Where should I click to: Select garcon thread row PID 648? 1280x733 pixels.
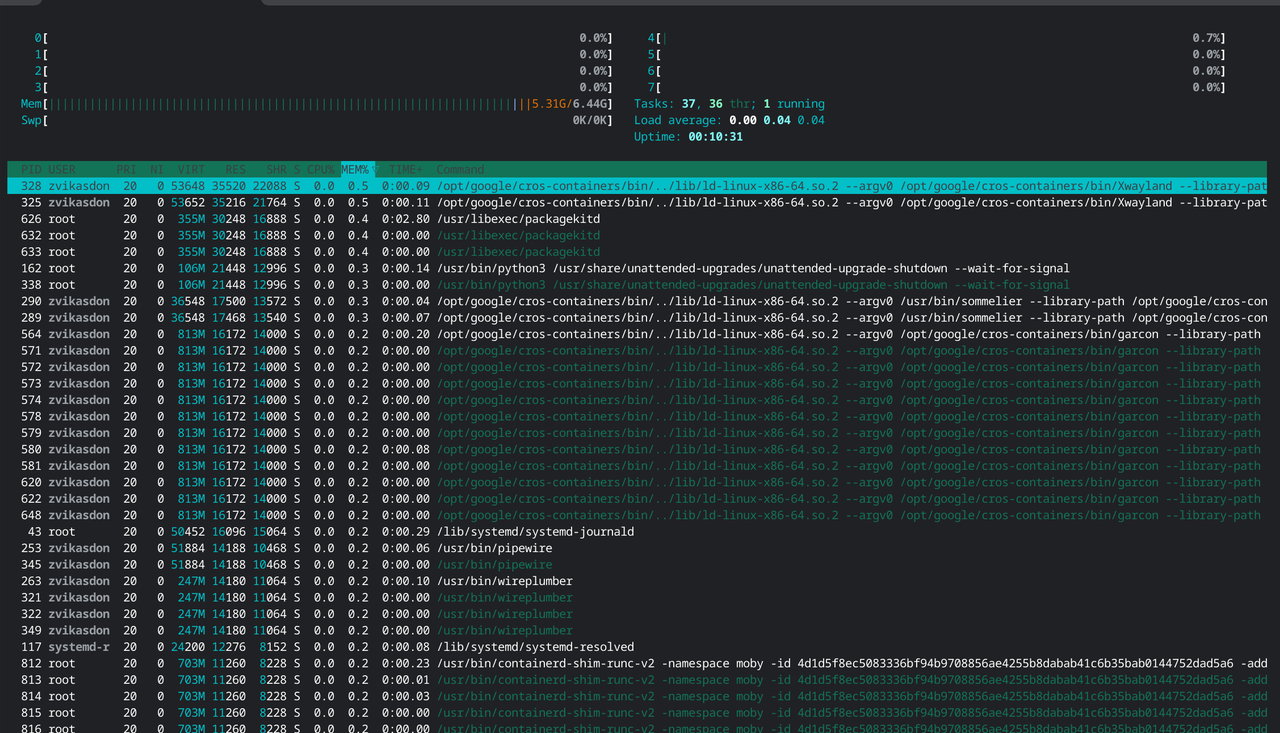pos(637,515)
